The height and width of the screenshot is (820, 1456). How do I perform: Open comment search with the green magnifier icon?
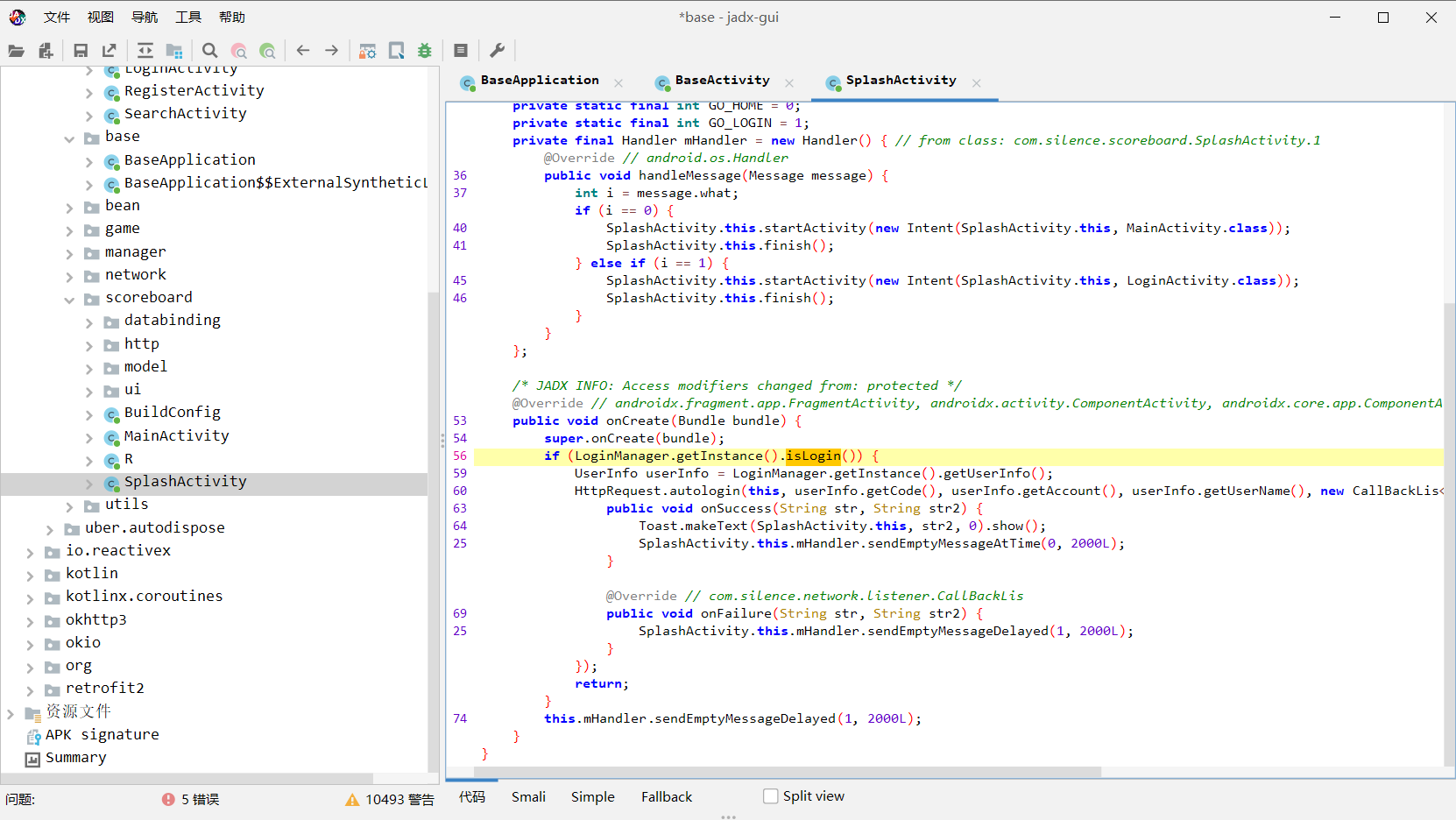[268, 51]
